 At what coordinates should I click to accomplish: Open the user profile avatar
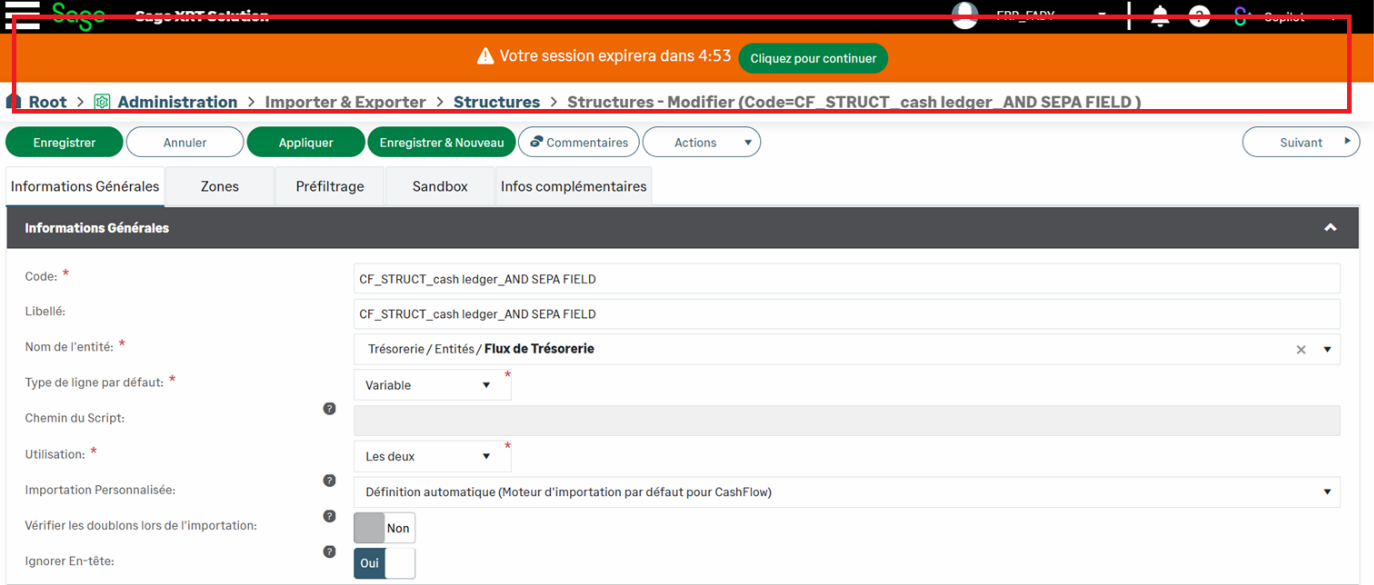click(964, 15)
